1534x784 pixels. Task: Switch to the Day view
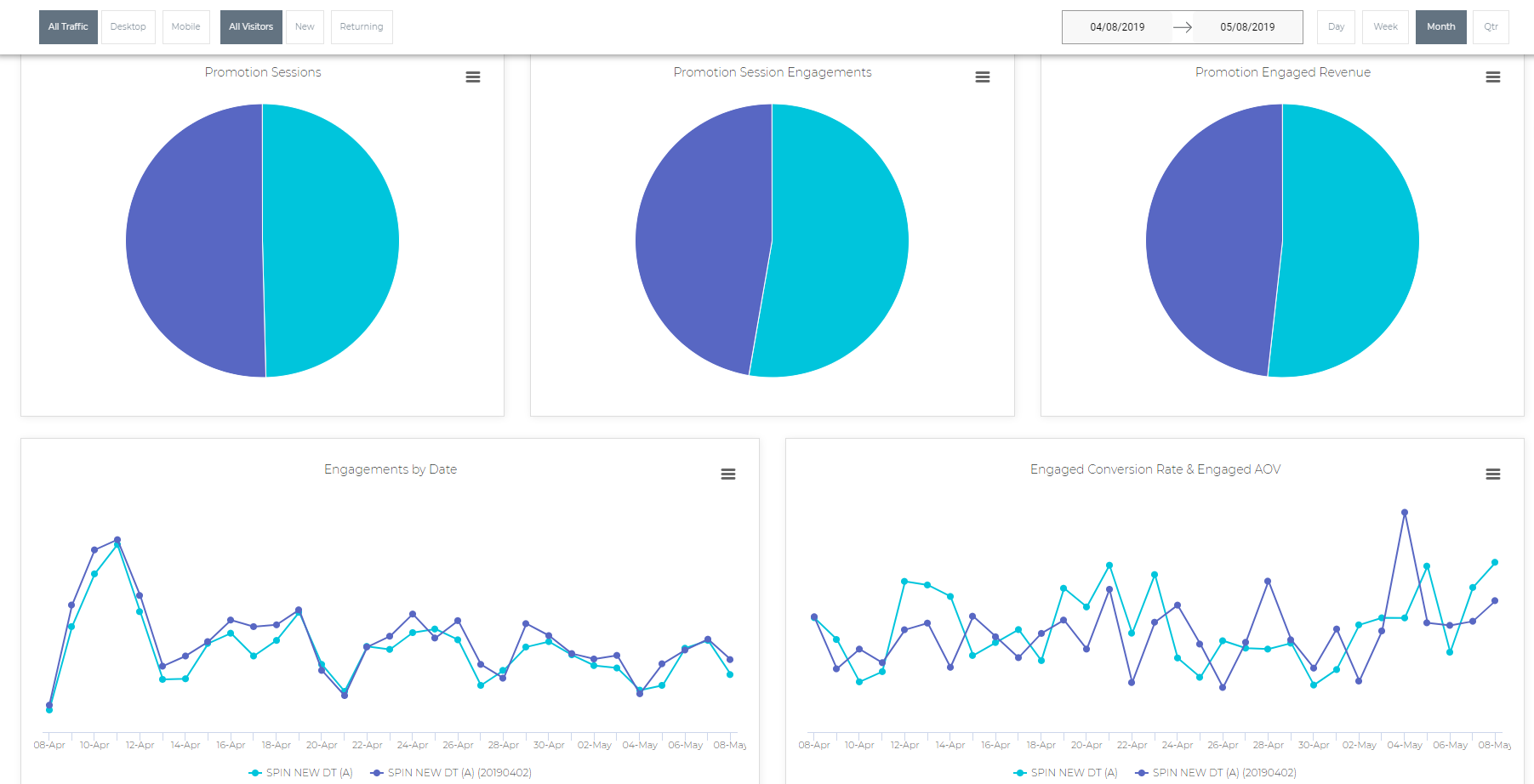tap(1335, 26)
